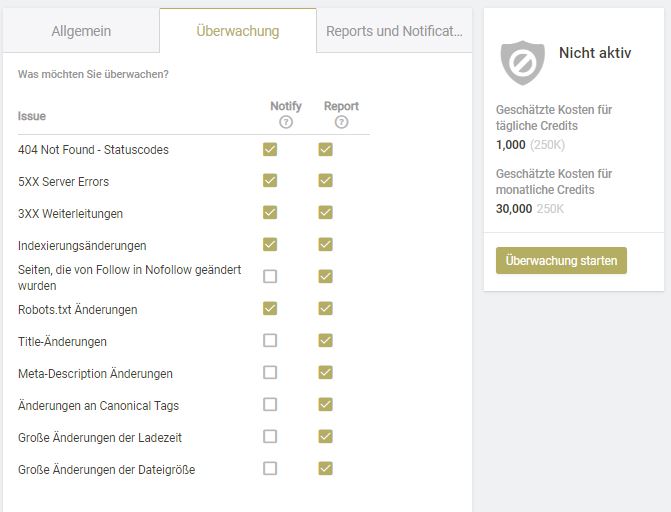Image resolution: width=671 pixels, height=512 pixels.
Task: Click the Issue column header
Action: tap(32, 116)
